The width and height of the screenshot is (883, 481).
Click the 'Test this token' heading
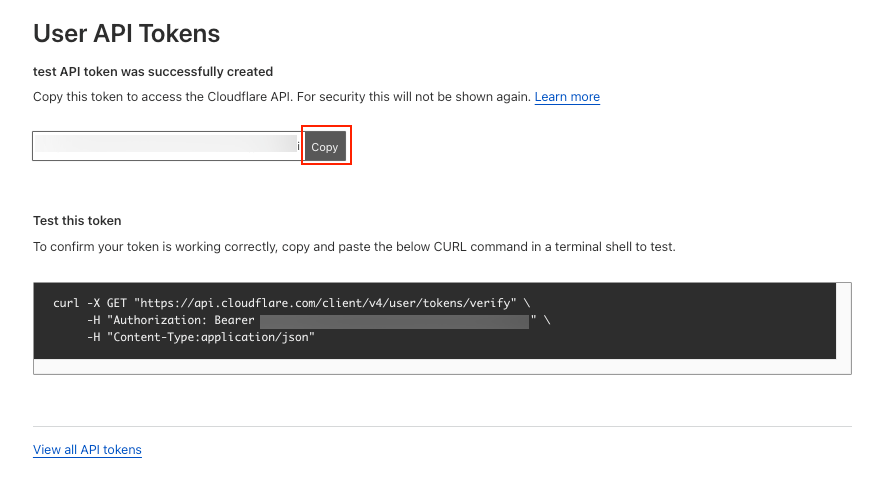tap(77, 220)
